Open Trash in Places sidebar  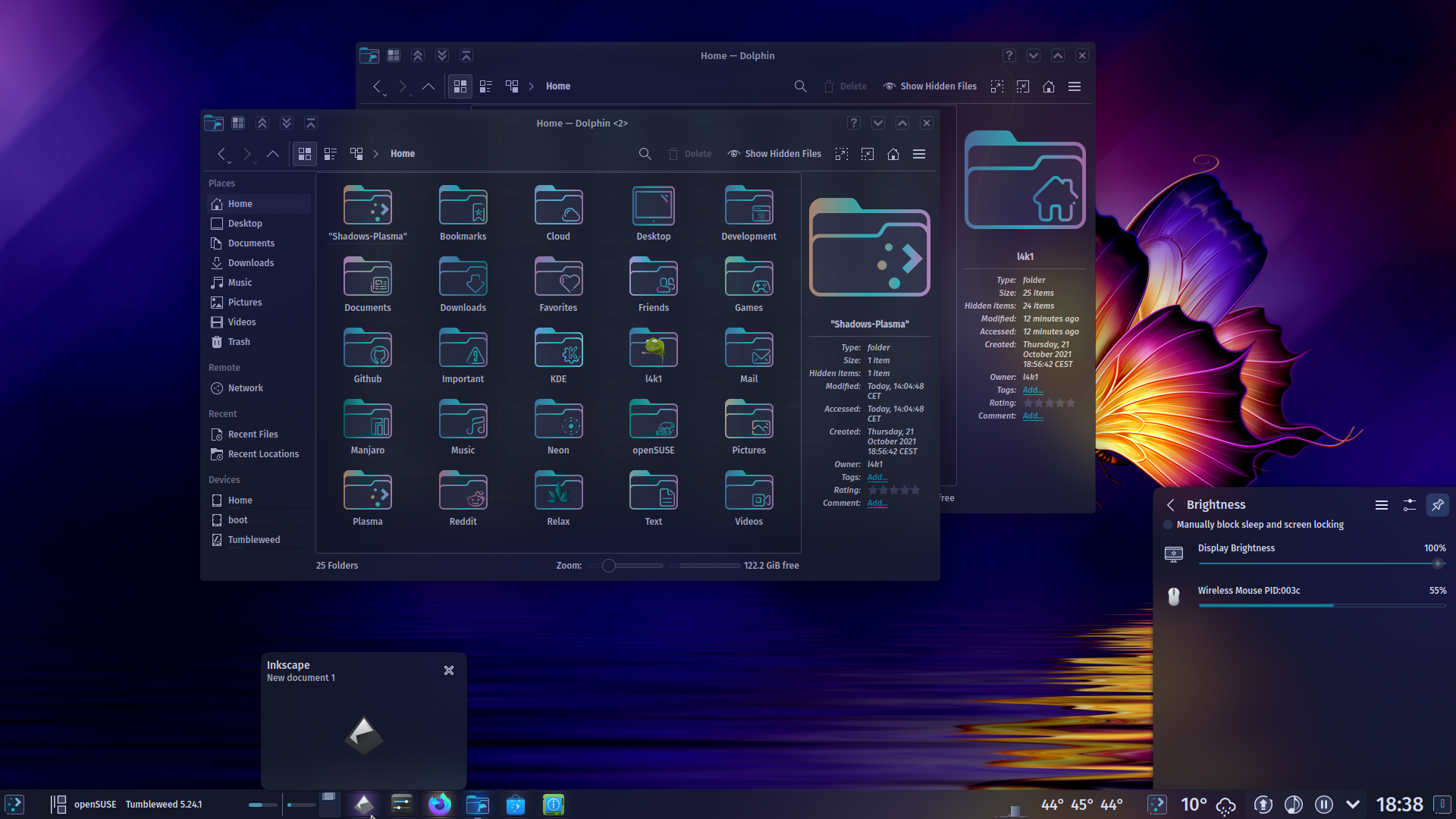click(259, 342)
